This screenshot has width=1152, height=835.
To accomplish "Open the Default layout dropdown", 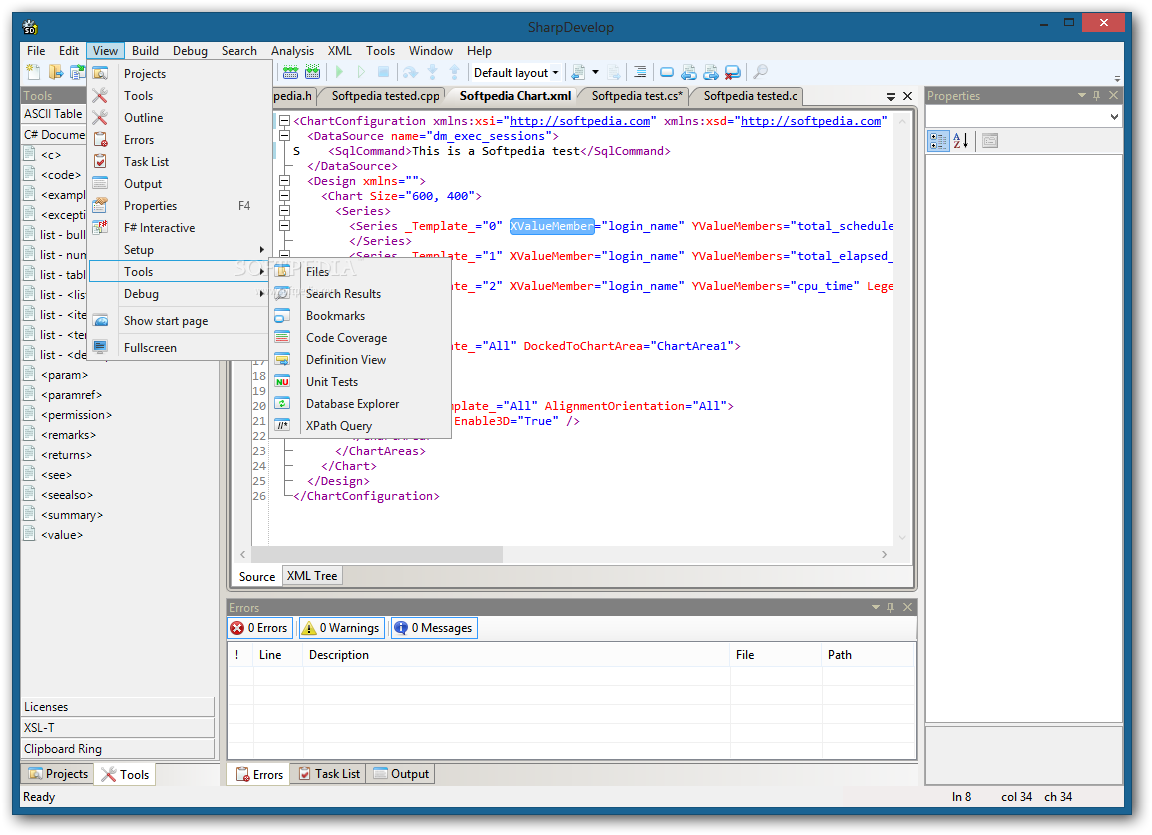I will click(x=516, y=72).
